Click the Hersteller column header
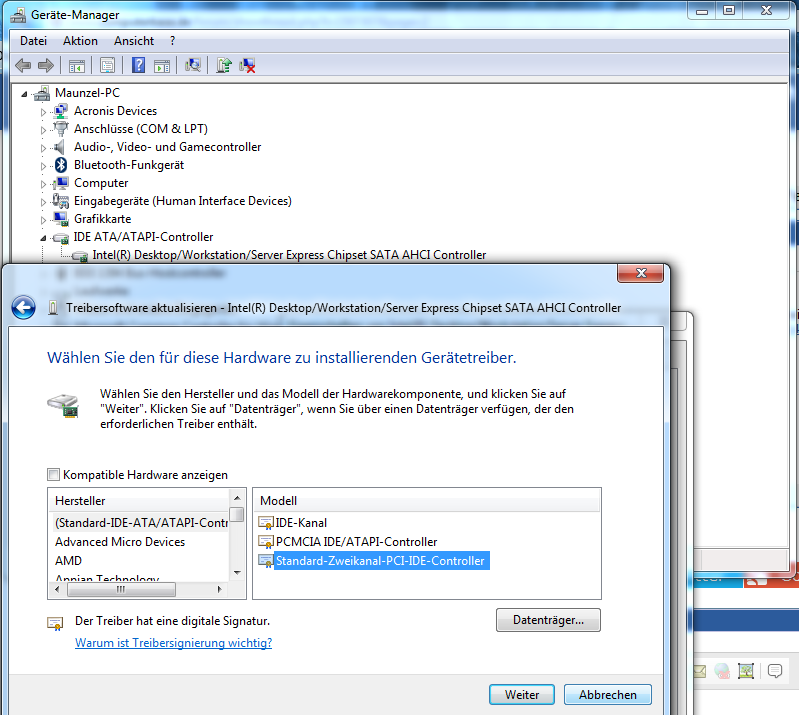Viewport: 799px width, 715px height. click(x=139, y=501)
